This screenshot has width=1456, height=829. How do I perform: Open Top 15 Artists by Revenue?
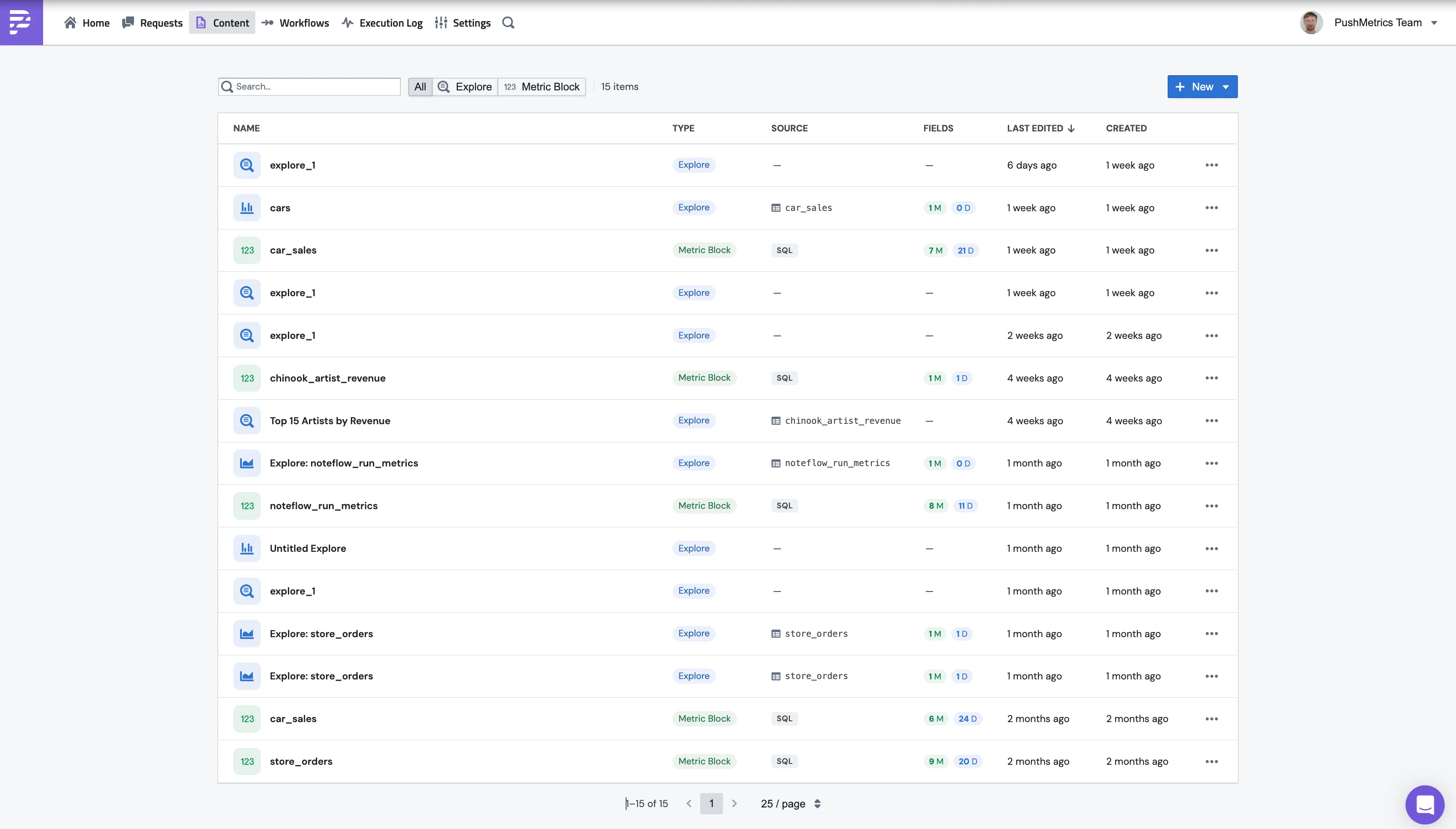(330, 421)
